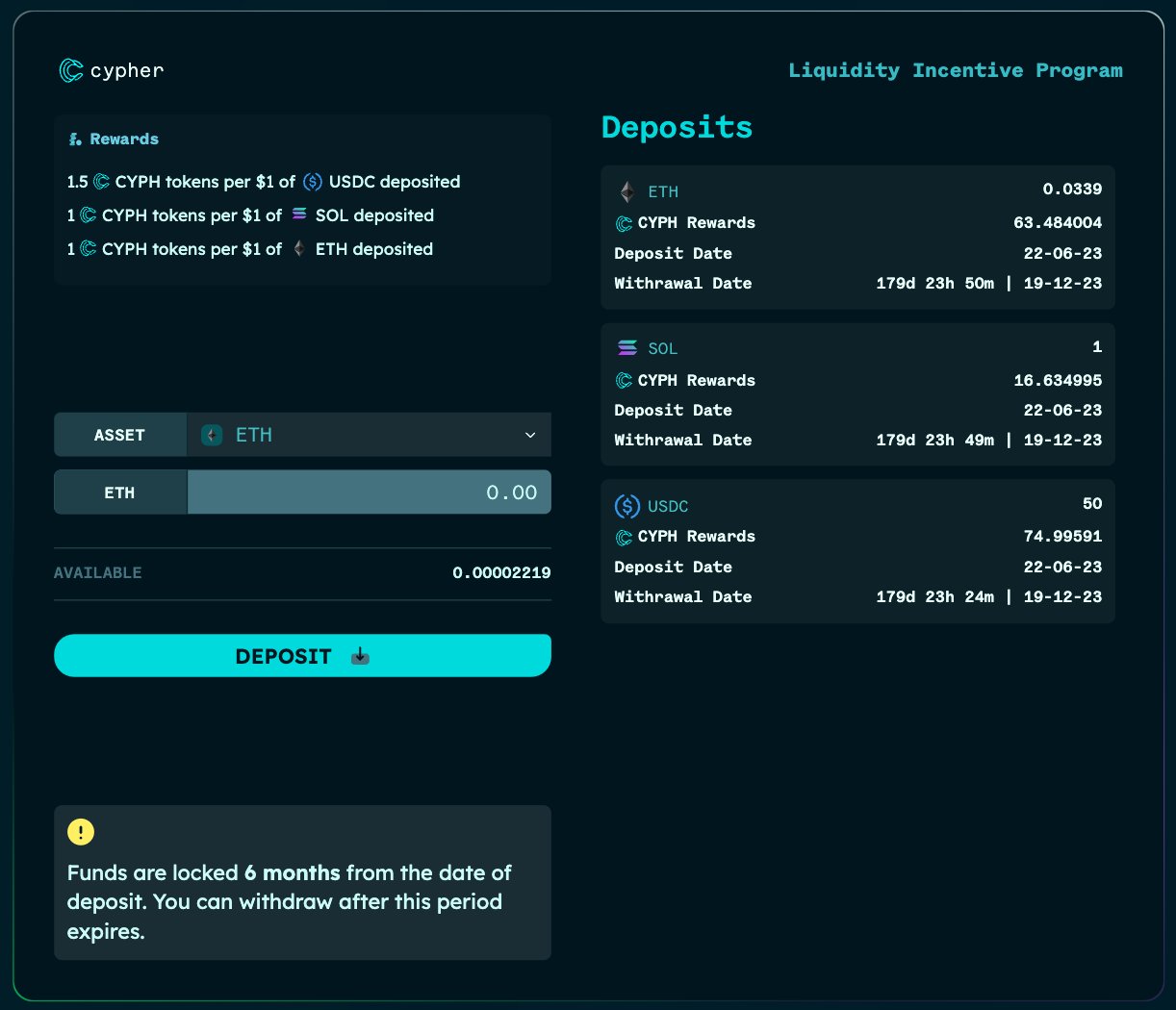The width and height of the screenshot is (1176, 1010).
Task: Click the USDC icon on the third deposit card
Action: (627, 506)
